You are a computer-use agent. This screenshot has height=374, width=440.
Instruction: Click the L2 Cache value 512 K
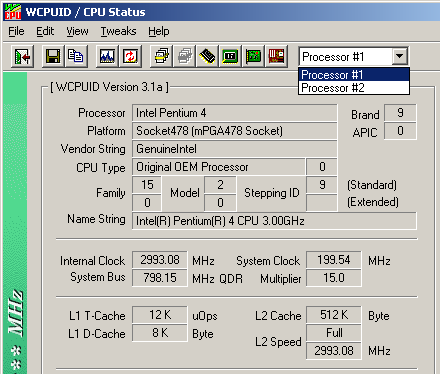coord(334,315)
